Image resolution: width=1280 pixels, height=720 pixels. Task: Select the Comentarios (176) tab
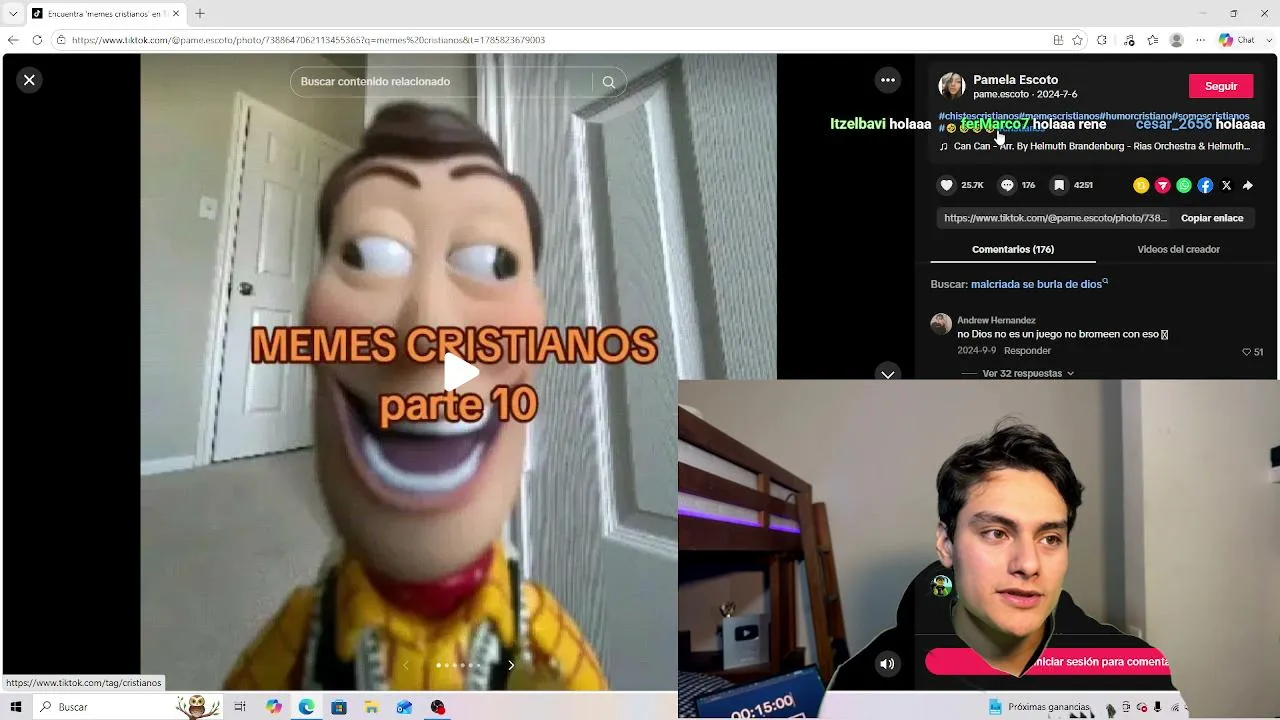(1013, 249)
